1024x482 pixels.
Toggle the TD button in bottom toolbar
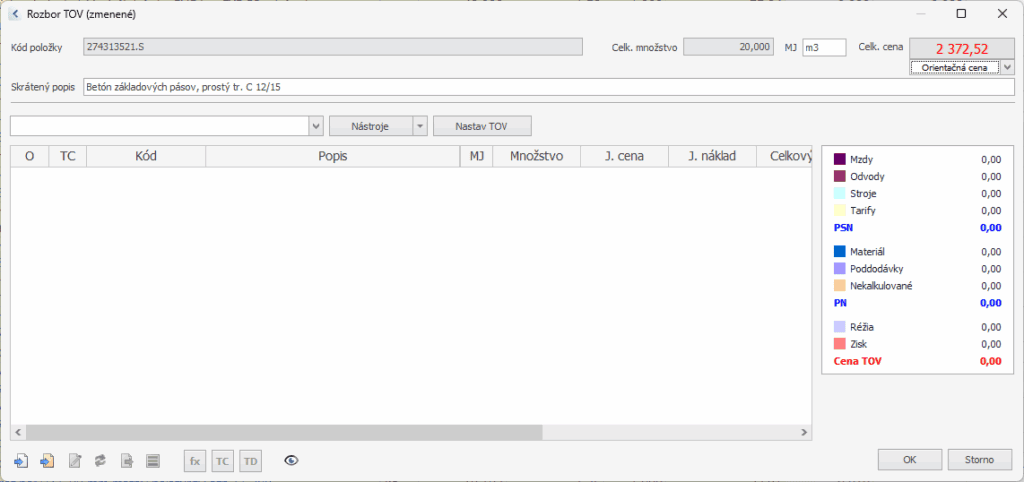pyautogui.click(x=250, y=460)
